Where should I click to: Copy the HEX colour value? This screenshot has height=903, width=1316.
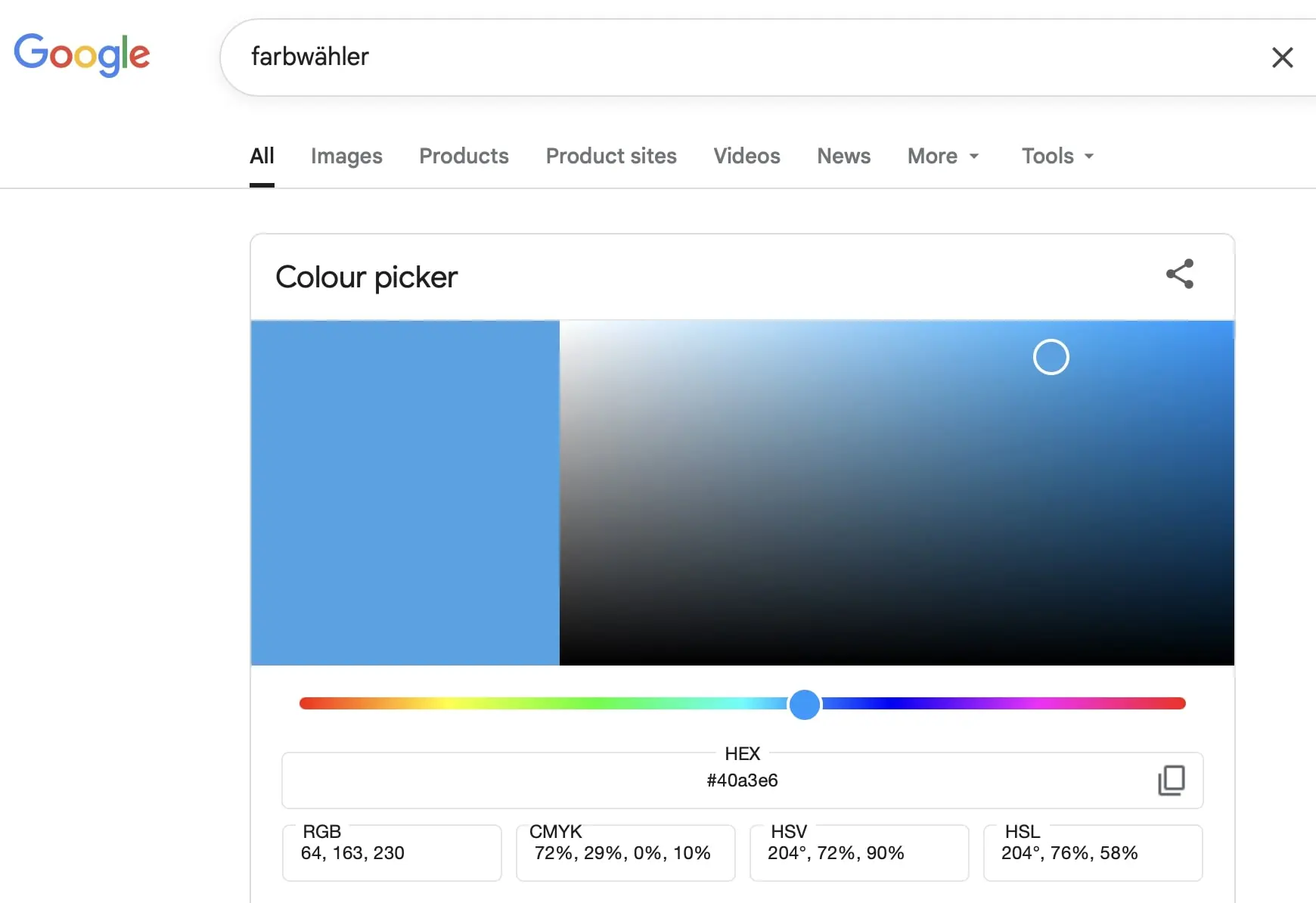1171,780
